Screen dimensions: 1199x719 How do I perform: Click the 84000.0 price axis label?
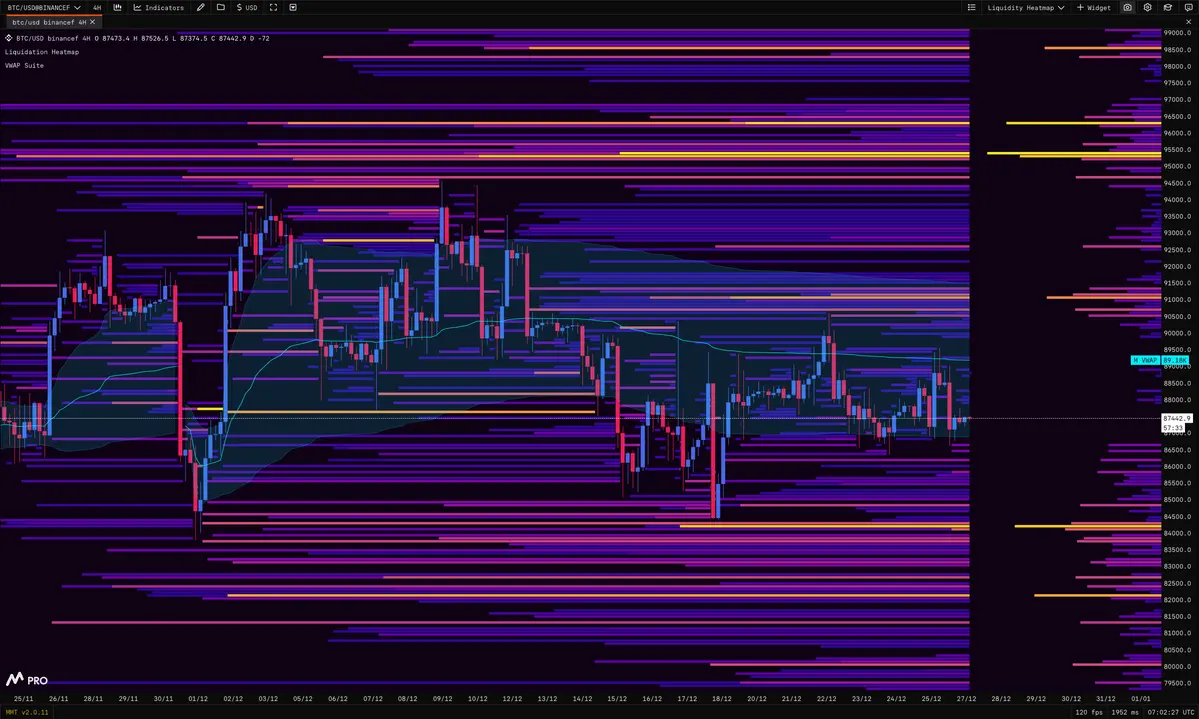tap(1176, 533)
